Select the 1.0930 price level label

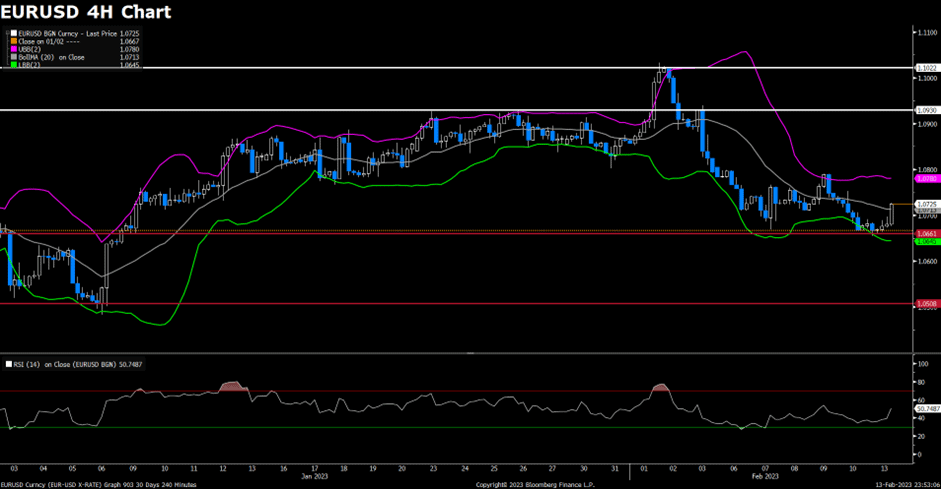click(926, 110)
